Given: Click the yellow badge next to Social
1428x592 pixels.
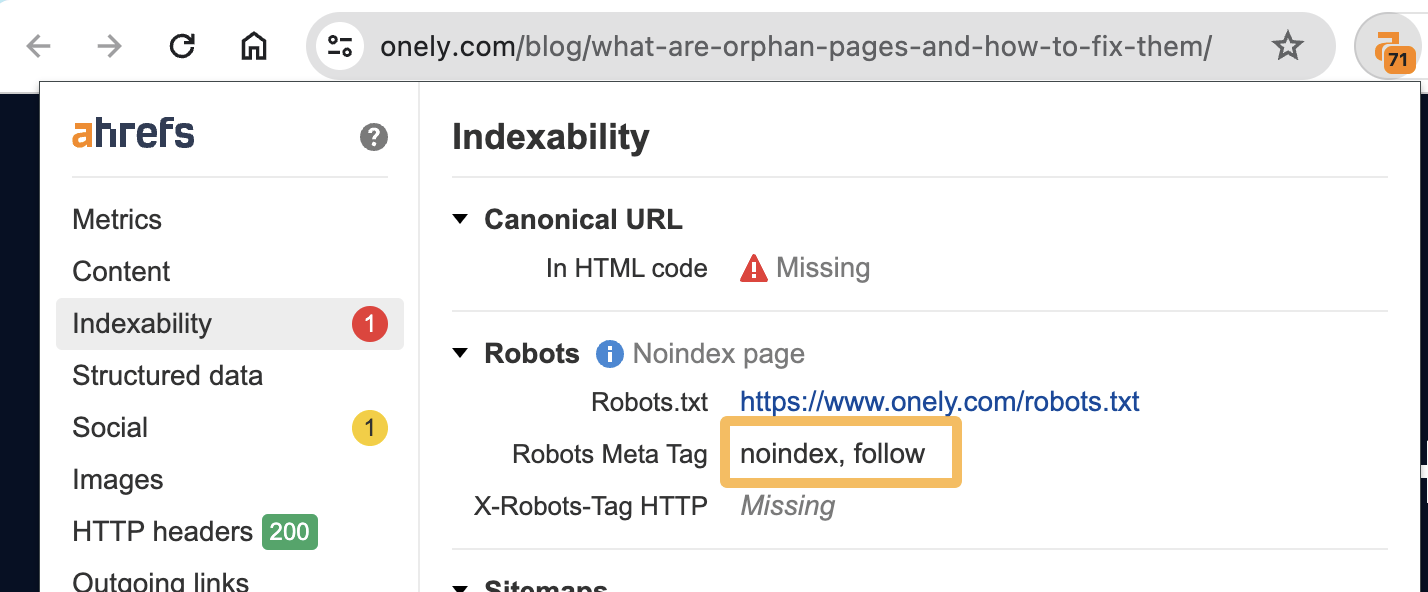Looking at the screenshot, I should 369,427.
